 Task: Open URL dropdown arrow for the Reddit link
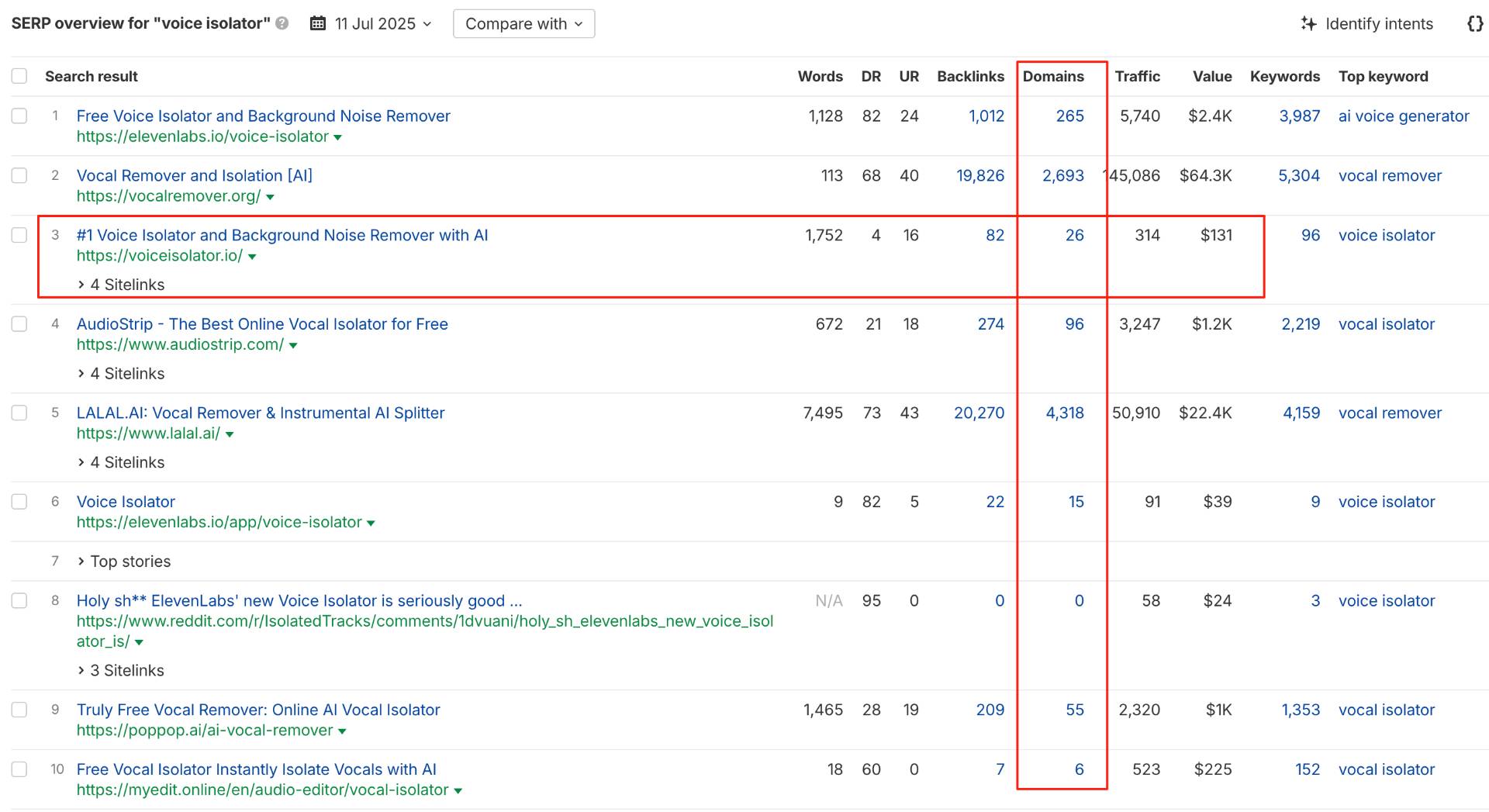(139, 642)
